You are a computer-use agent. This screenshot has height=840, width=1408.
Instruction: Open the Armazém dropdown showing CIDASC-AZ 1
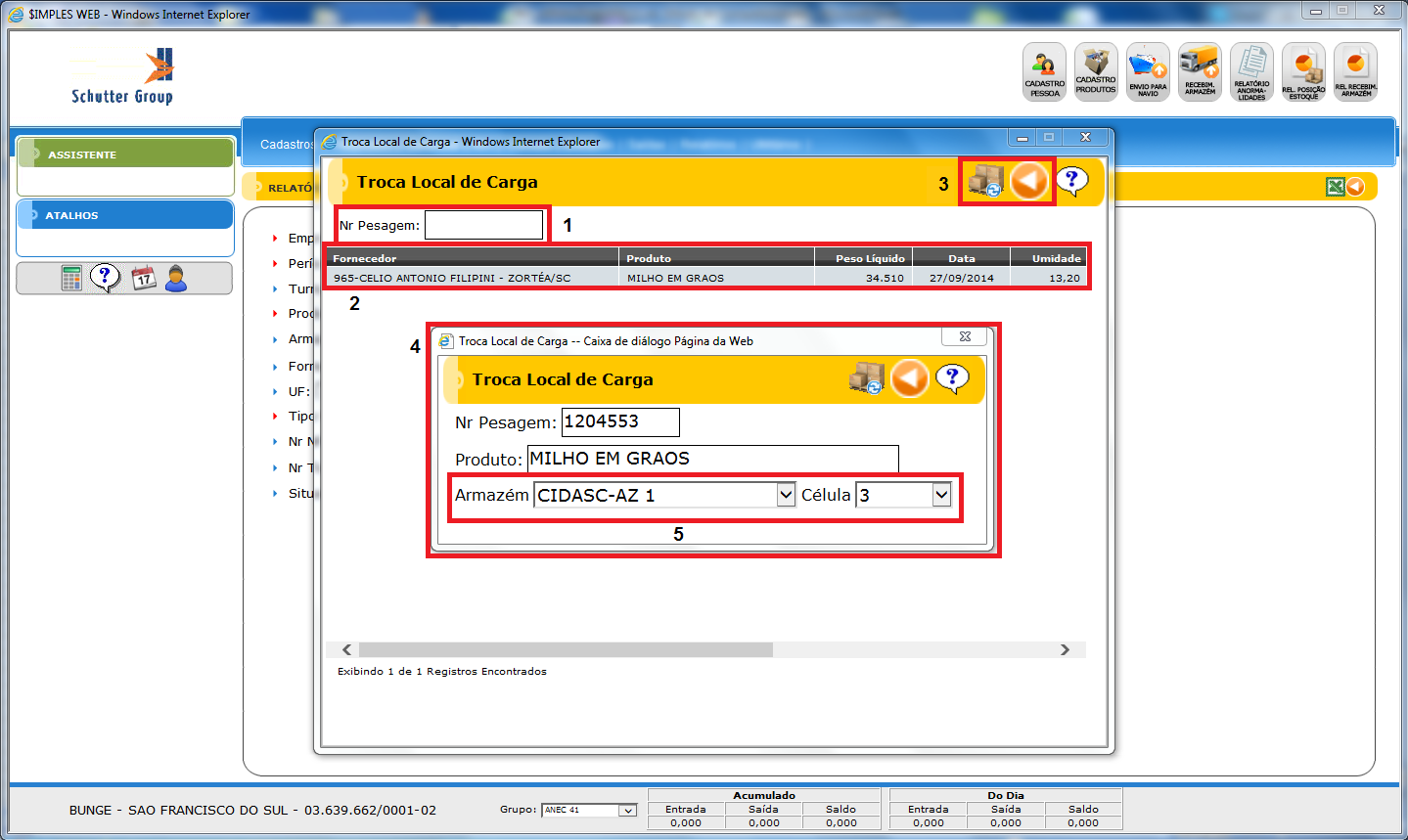click(786, 495)
